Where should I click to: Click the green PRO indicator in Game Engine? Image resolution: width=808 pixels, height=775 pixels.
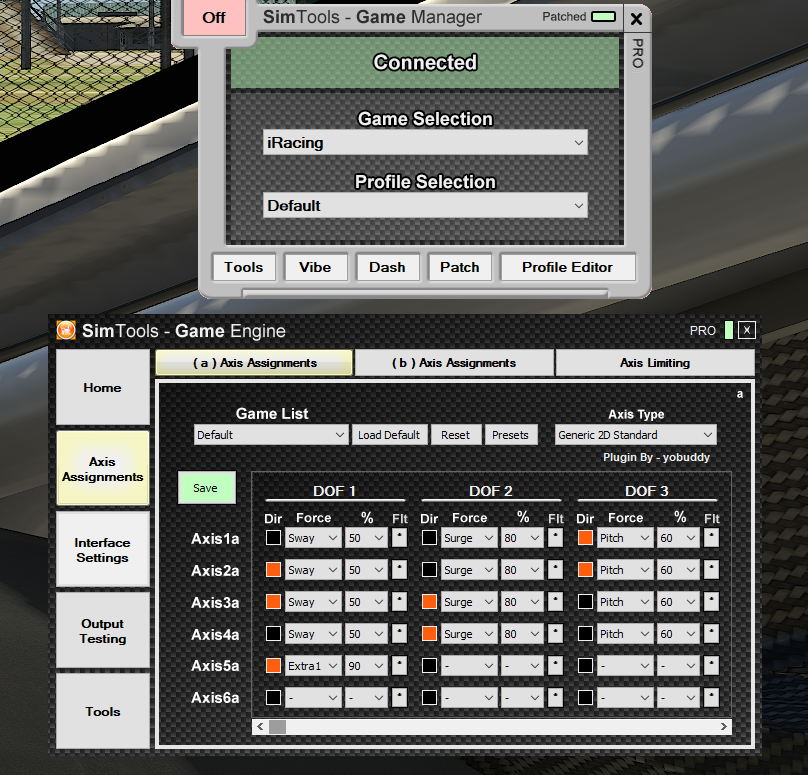pos(729,330)
